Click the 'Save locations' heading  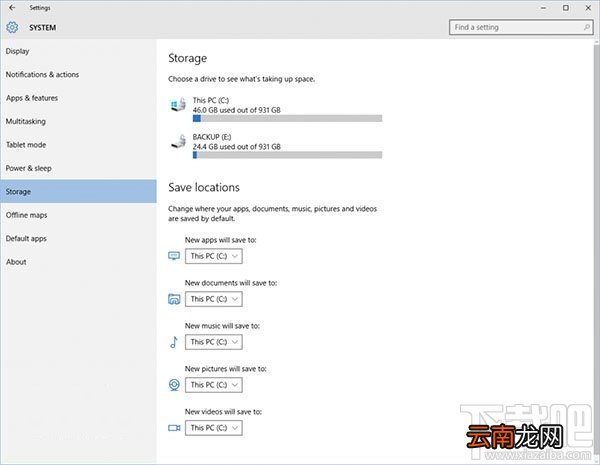tap(204, 187)
